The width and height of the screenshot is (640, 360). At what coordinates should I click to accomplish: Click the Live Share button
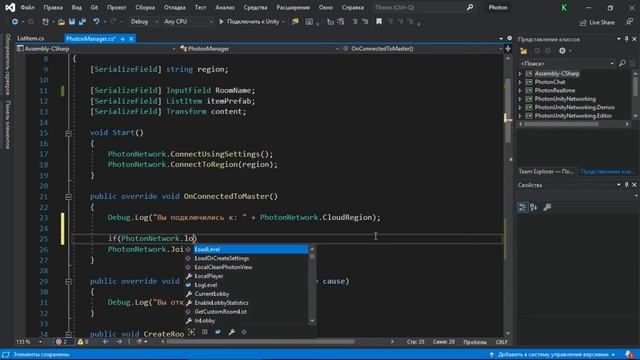pos(597,22)
